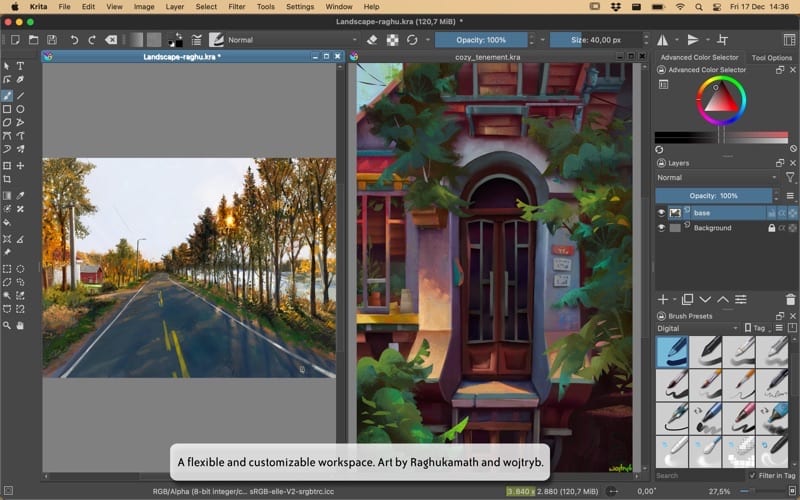Screen dimensions: 800x500
Task: Move the layer up with the arrow
Action: [x=723, y=299]
